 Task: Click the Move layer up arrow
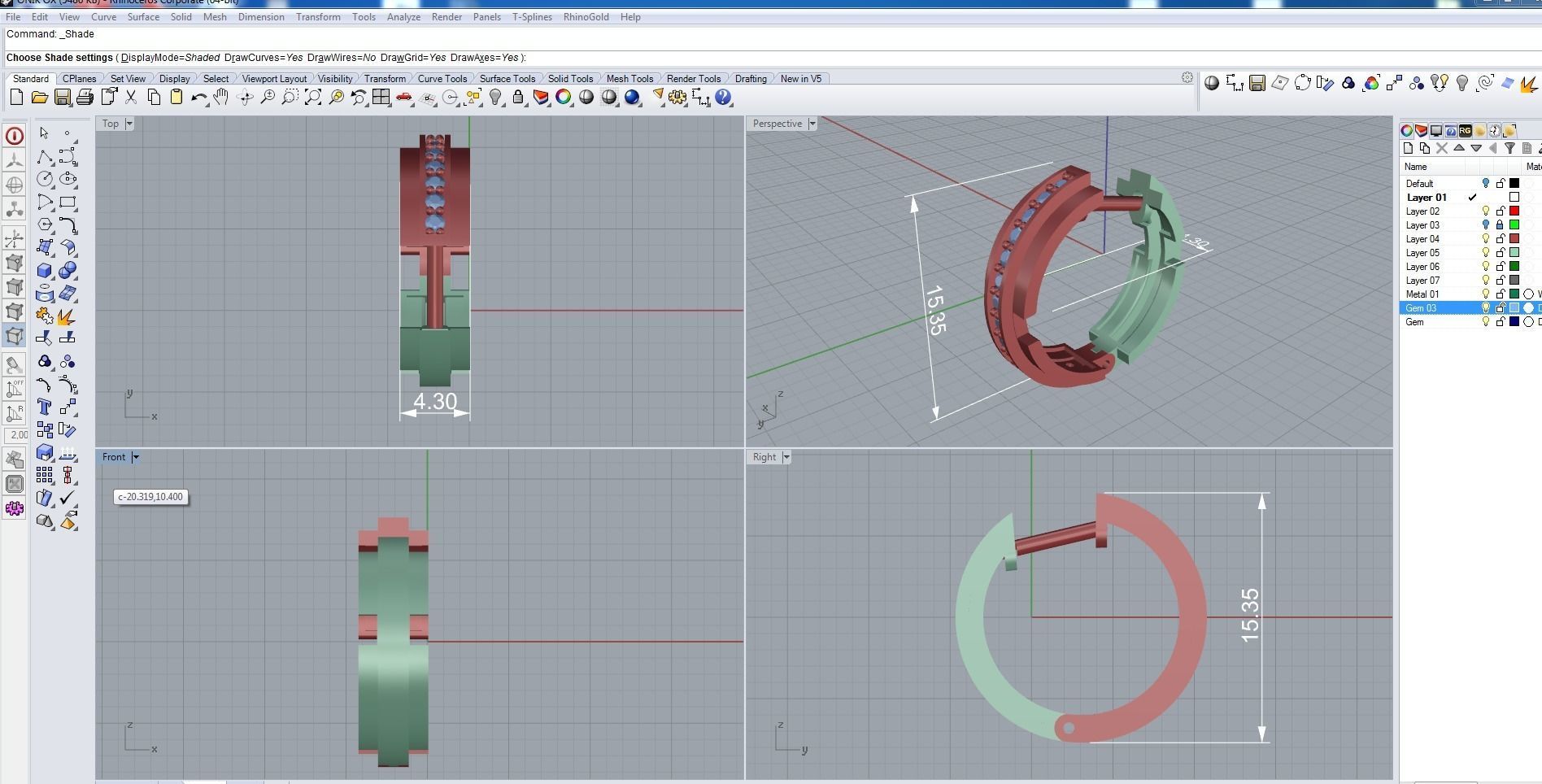coord(1459,148)
